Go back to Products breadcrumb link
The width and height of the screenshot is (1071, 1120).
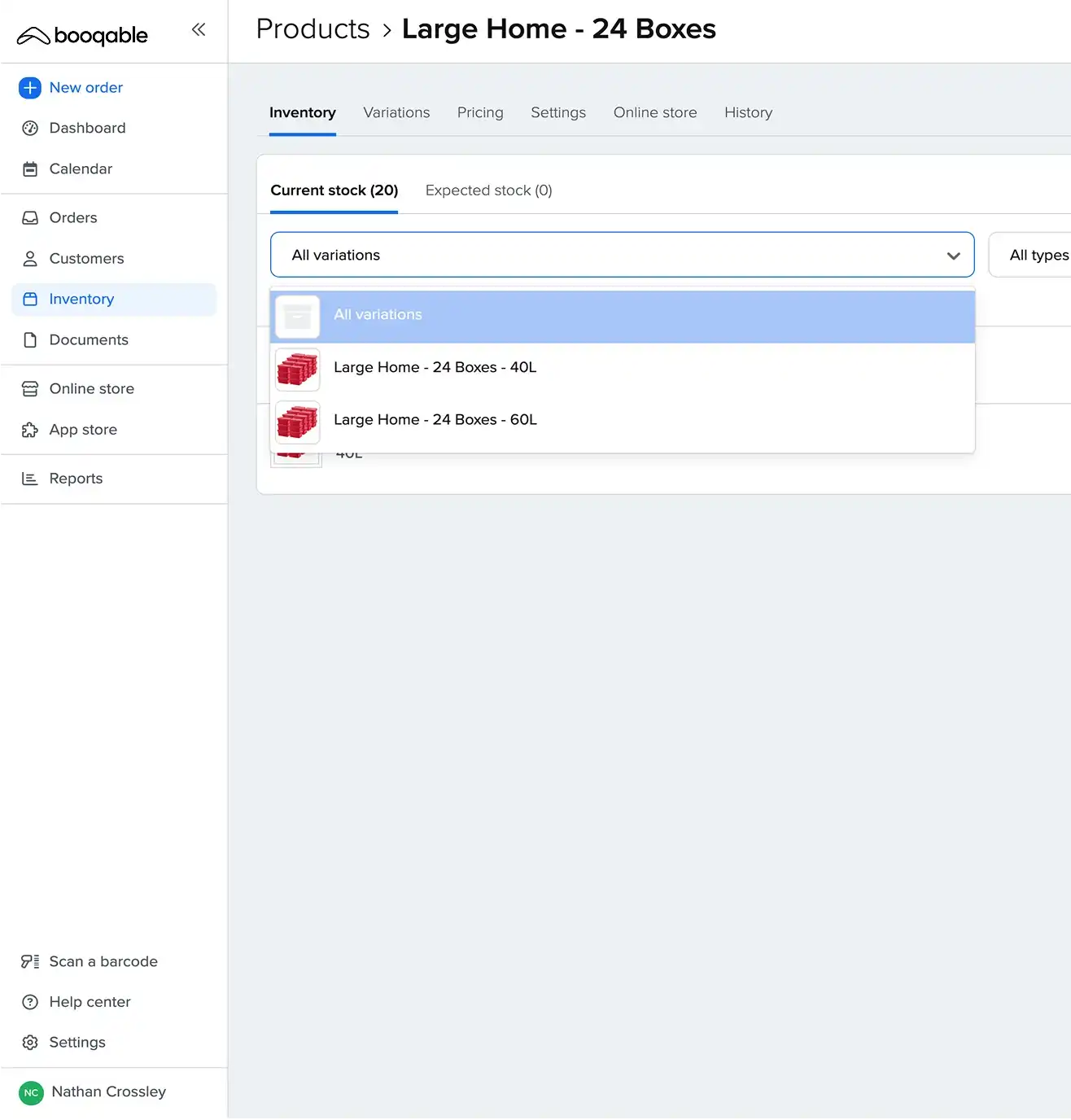(313, 29)
